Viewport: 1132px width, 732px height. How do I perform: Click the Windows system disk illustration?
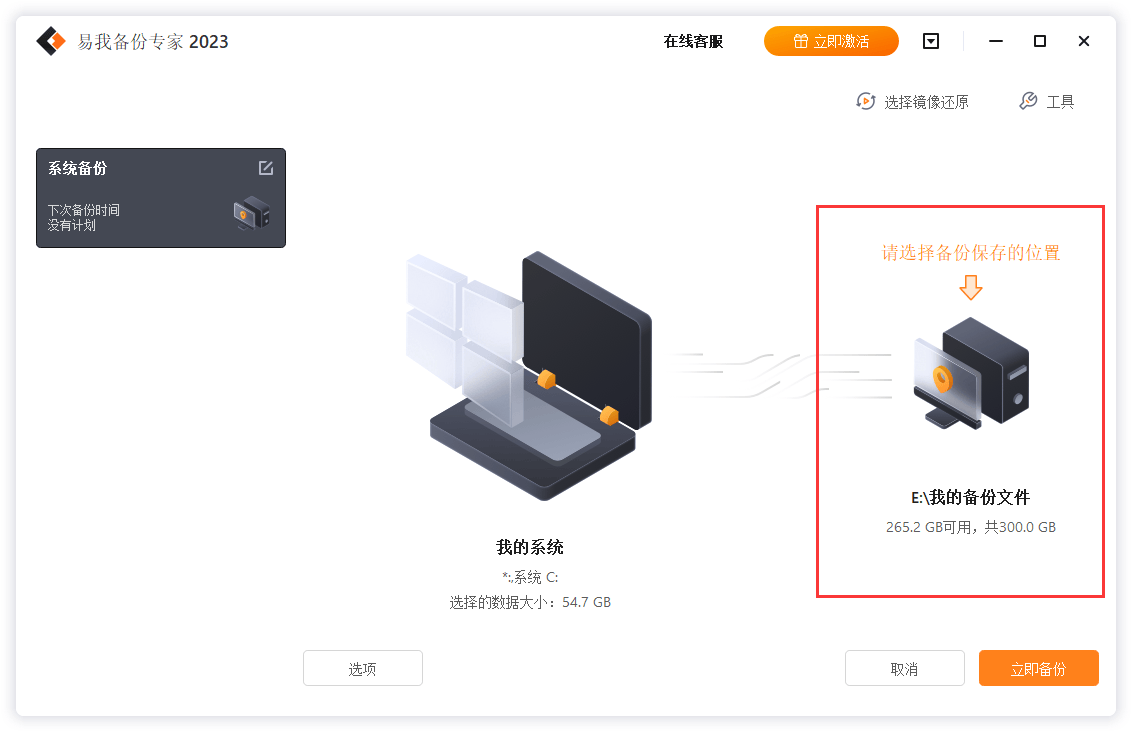pos(529,375)
